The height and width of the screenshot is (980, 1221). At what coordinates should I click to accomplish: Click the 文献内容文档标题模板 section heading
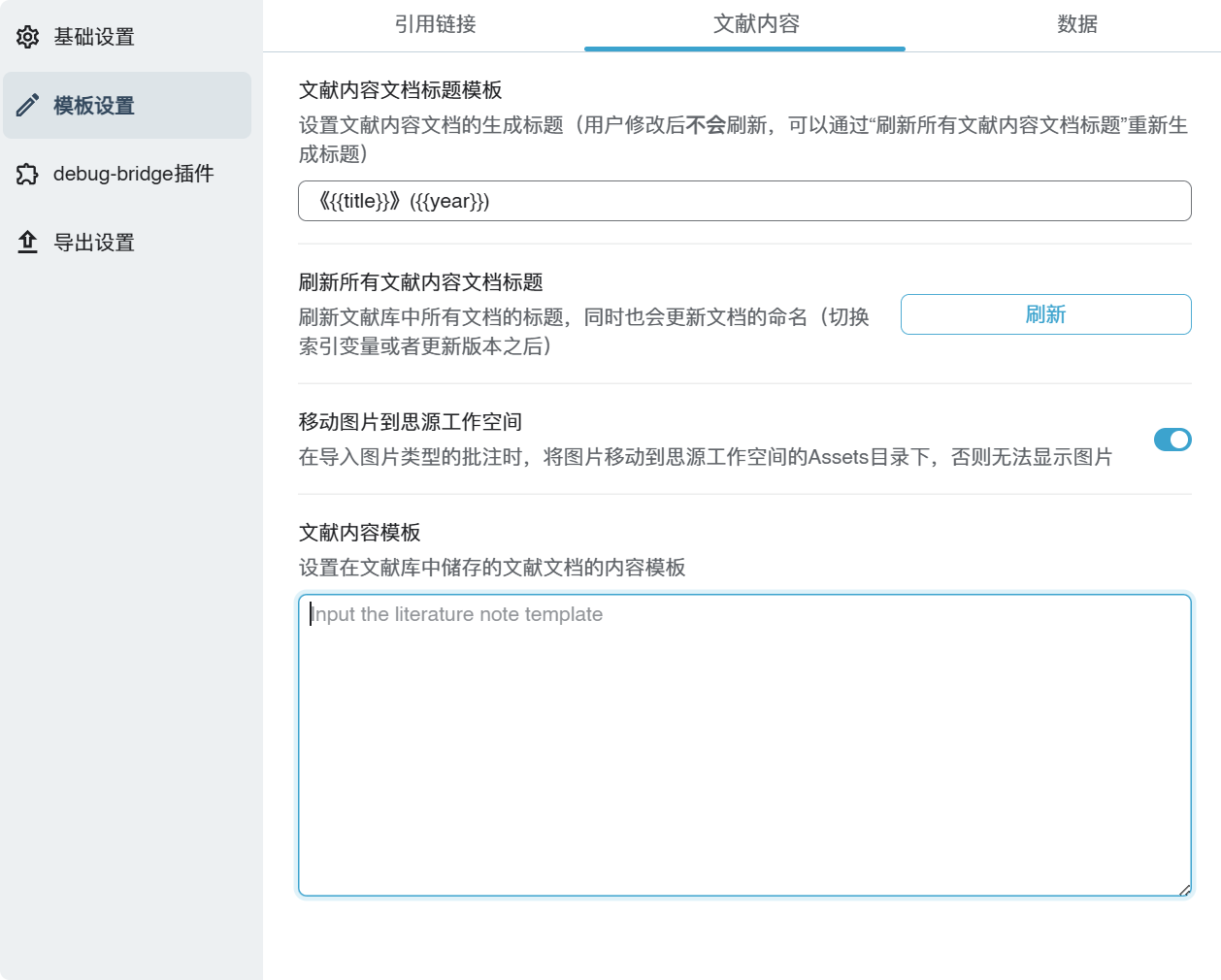pos(400,90)
